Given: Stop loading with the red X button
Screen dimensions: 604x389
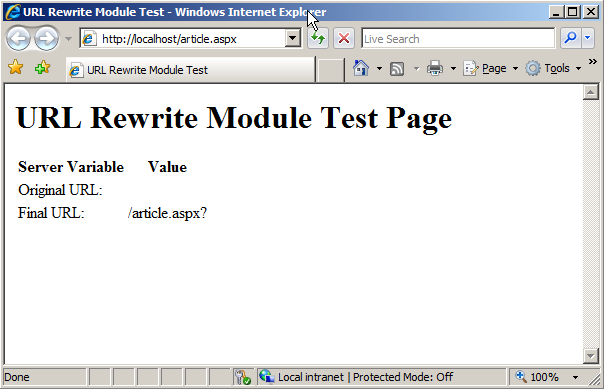Looking at the screenshot, I should (344, 39).
